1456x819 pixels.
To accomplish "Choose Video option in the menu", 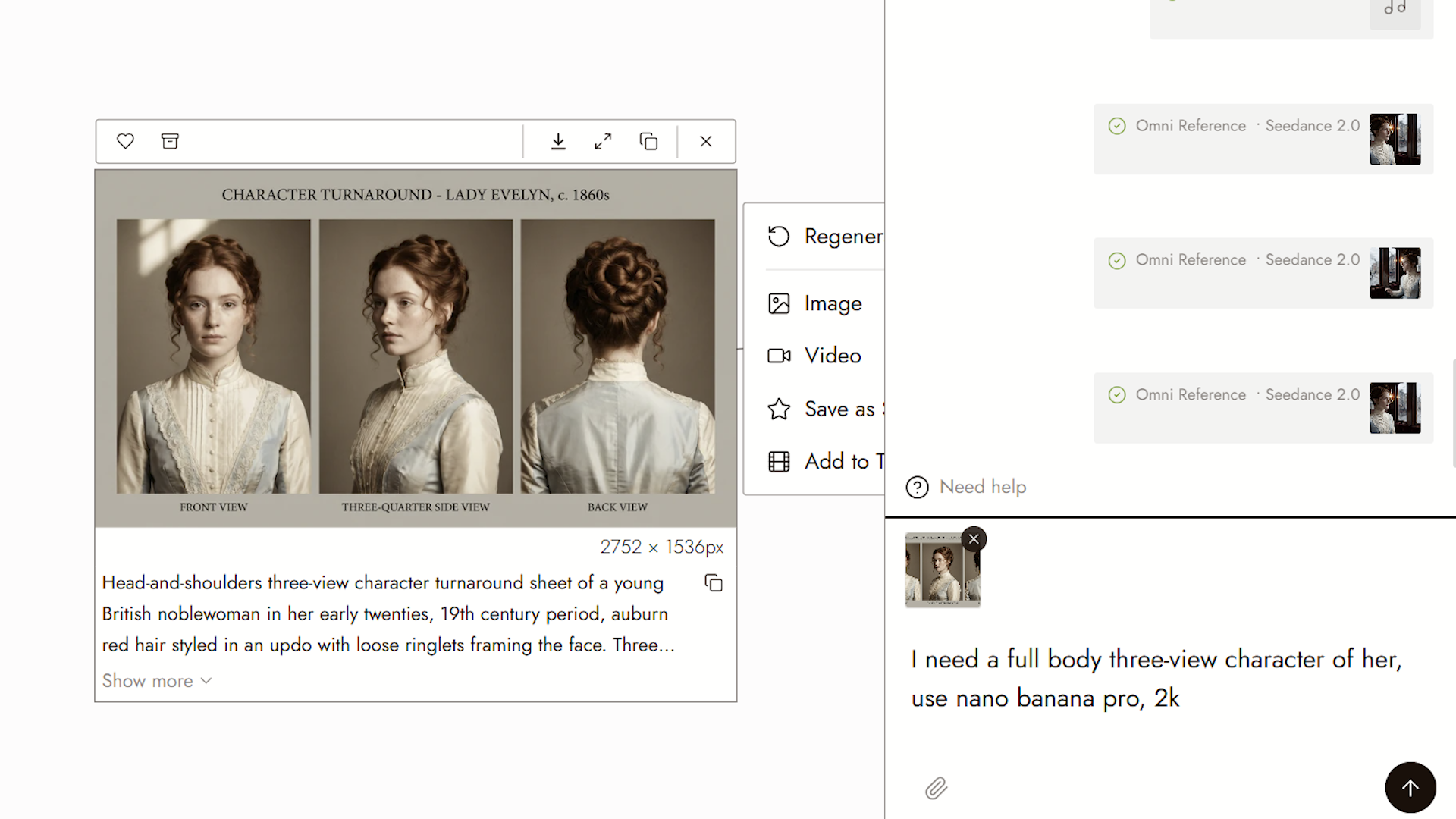I will [x=815, y=356].
